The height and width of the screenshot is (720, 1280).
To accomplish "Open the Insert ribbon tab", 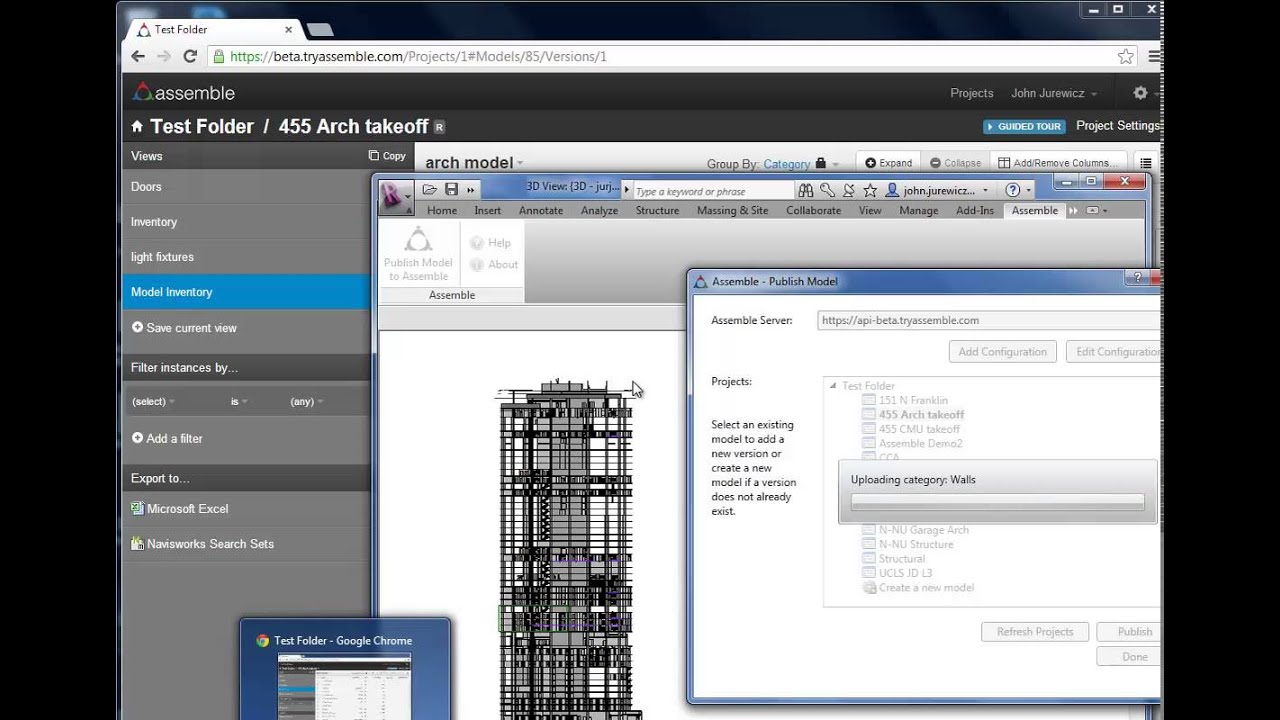I will pos(488,211).
